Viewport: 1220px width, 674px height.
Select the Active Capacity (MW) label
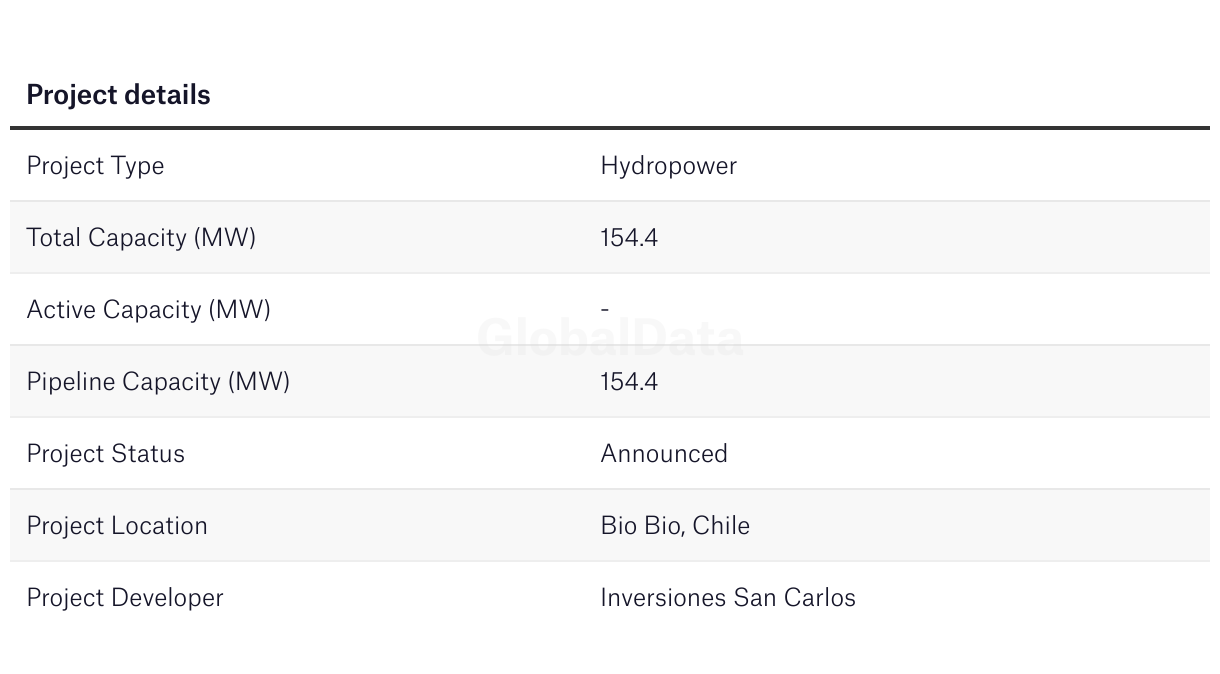(148, 310)
